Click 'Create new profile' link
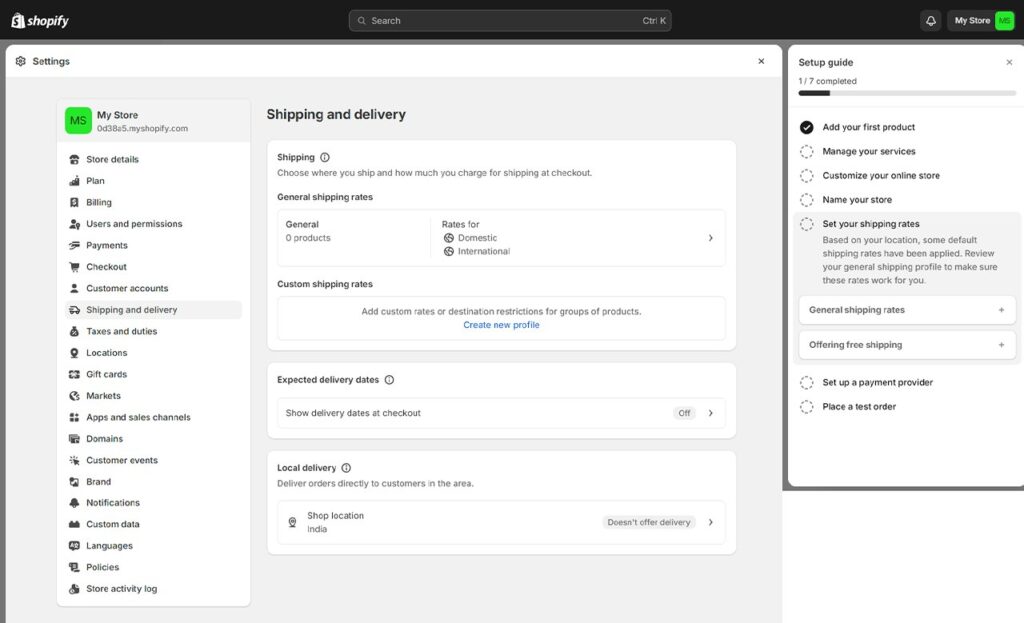This screenshot has height=623, width=1024. point(501,325)
